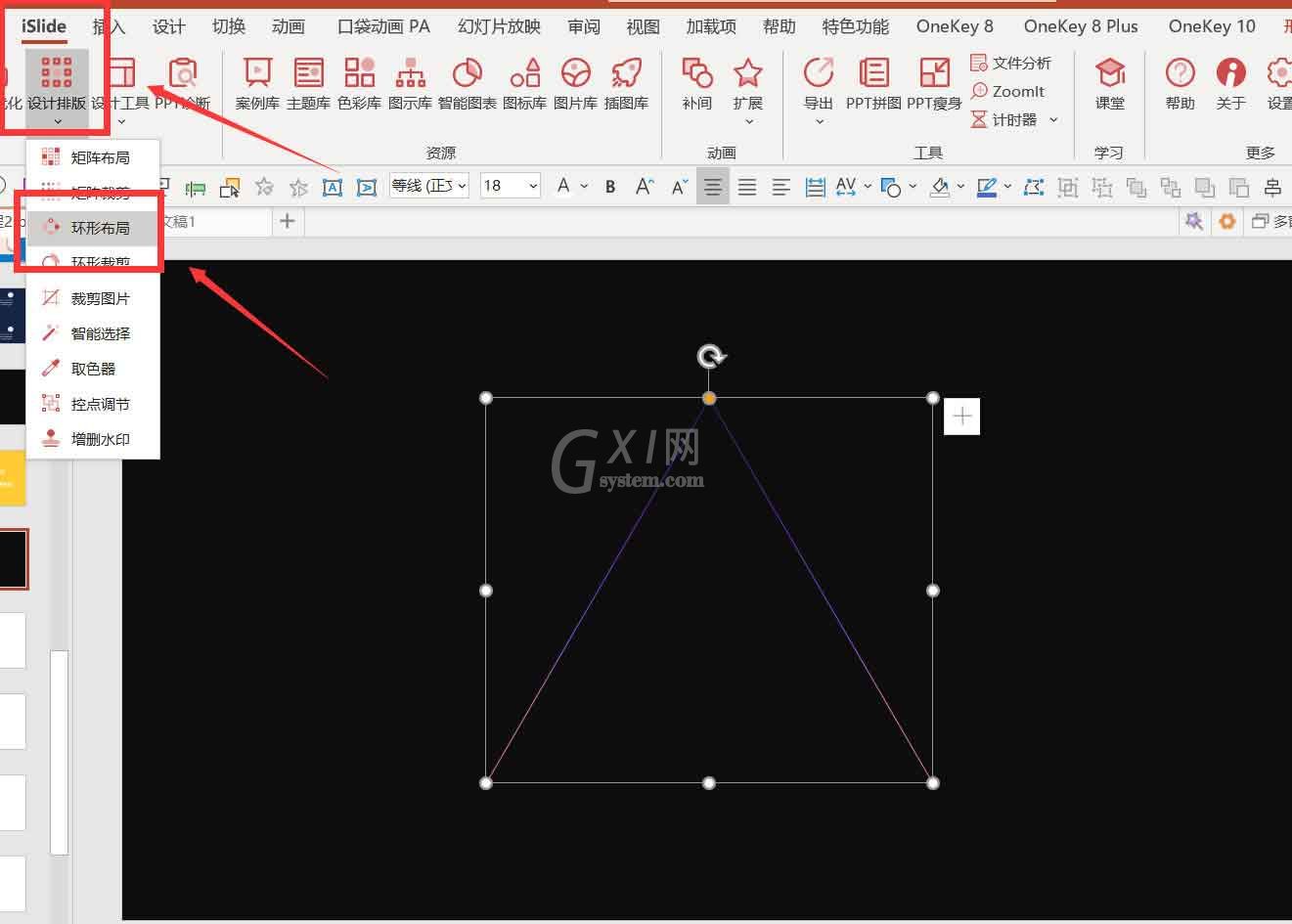Toggle bold formatting
Viewport: 1292px width, 924px height.
point(610,186)
